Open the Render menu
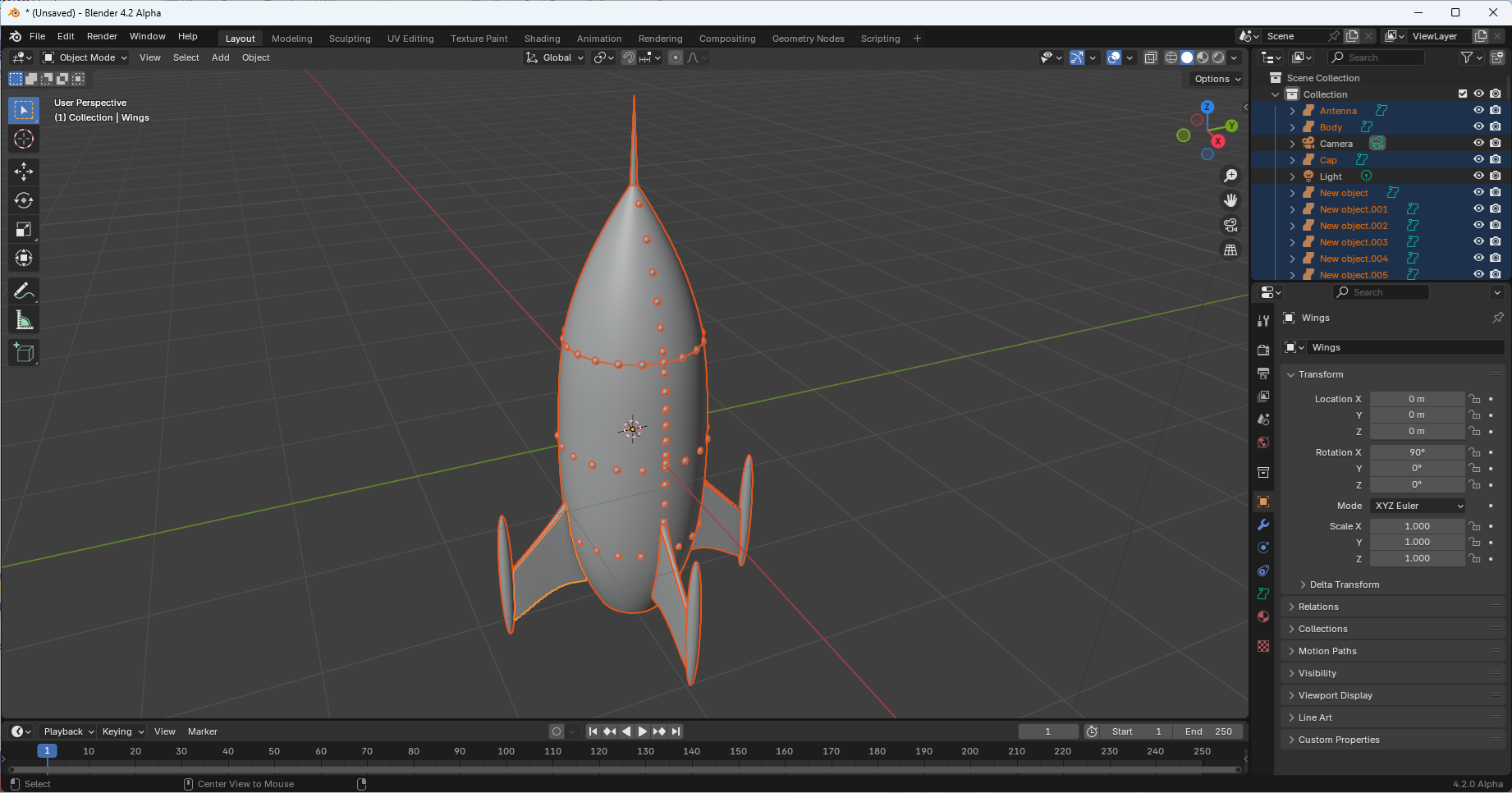The width and height of the screenshot is (1512, 793). pos(102,36)
